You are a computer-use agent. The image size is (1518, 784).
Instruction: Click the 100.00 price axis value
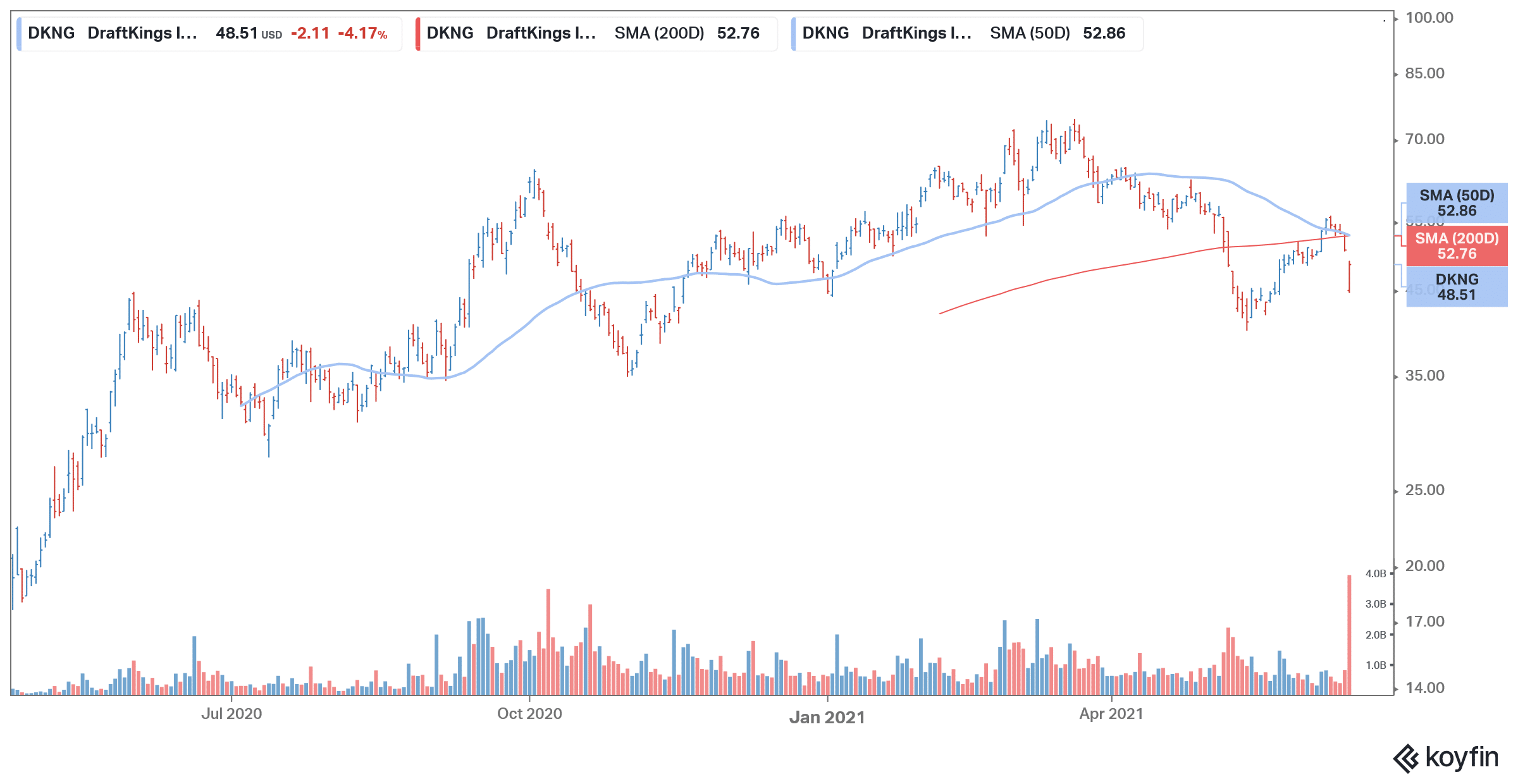click(1429, 18)
